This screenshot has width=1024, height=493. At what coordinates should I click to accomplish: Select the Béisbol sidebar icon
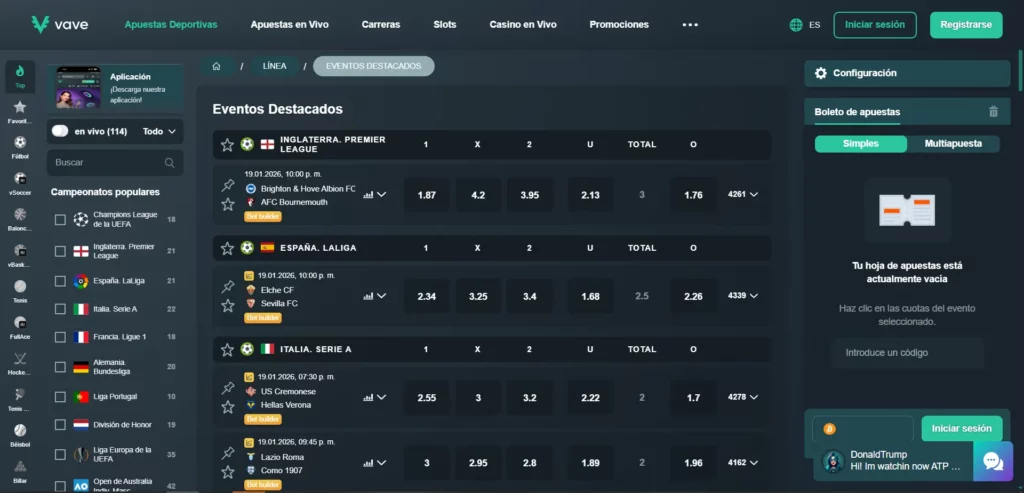pos(20,434)
